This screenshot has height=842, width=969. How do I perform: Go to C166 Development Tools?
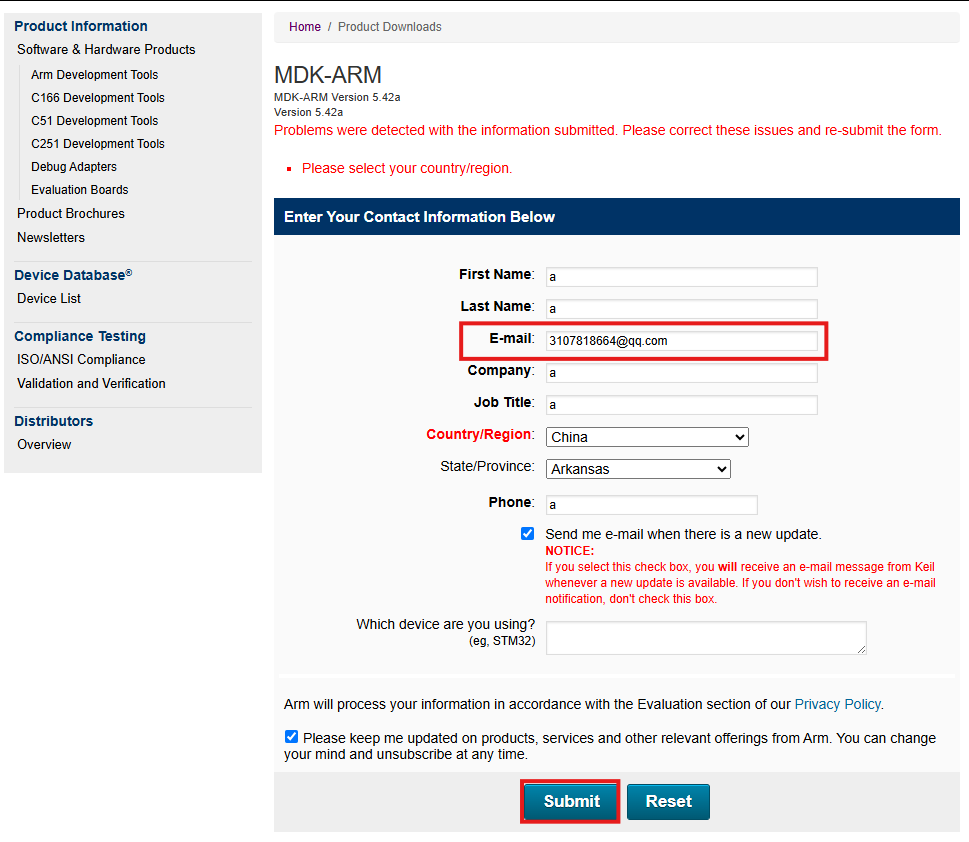98,98
